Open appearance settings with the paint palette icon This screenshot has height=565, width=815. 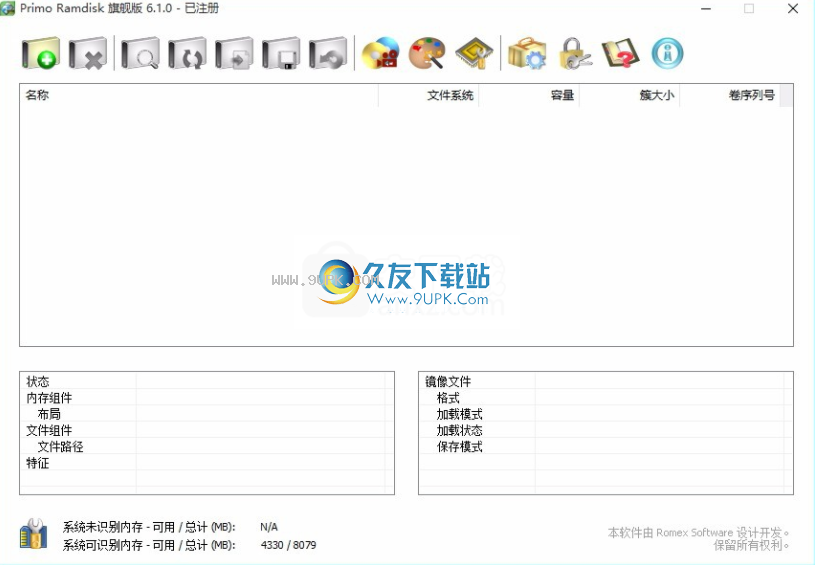(427, 53)
